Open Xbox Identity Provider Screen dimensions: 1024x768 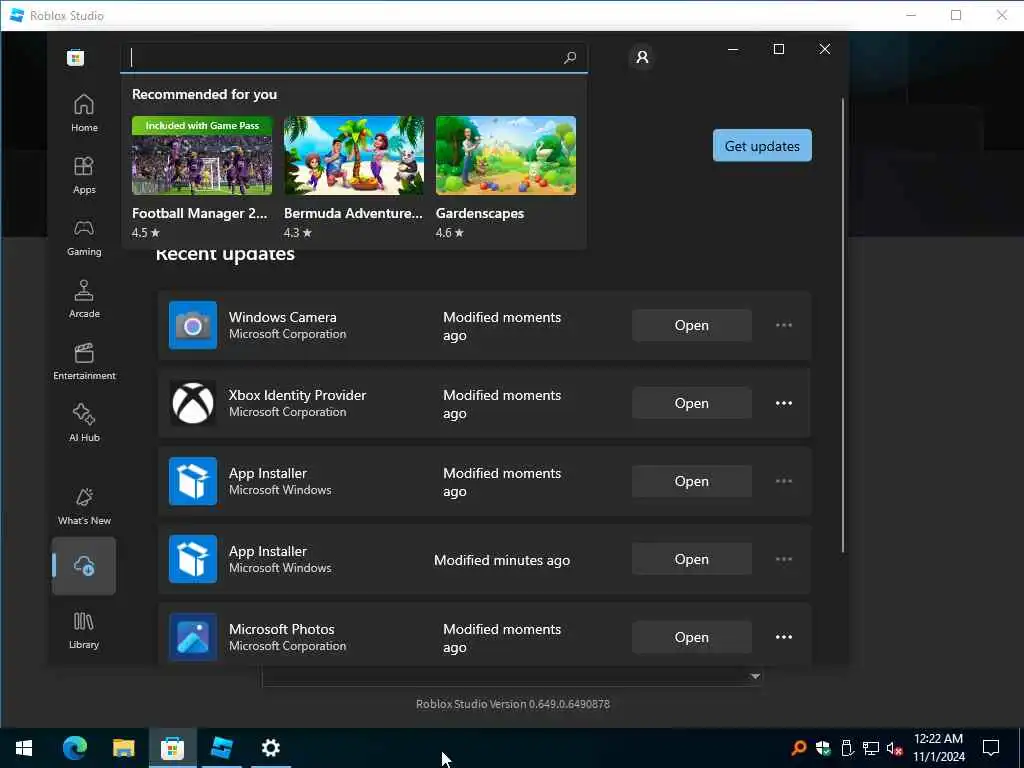pyautogui.click(x=692, y=403)
